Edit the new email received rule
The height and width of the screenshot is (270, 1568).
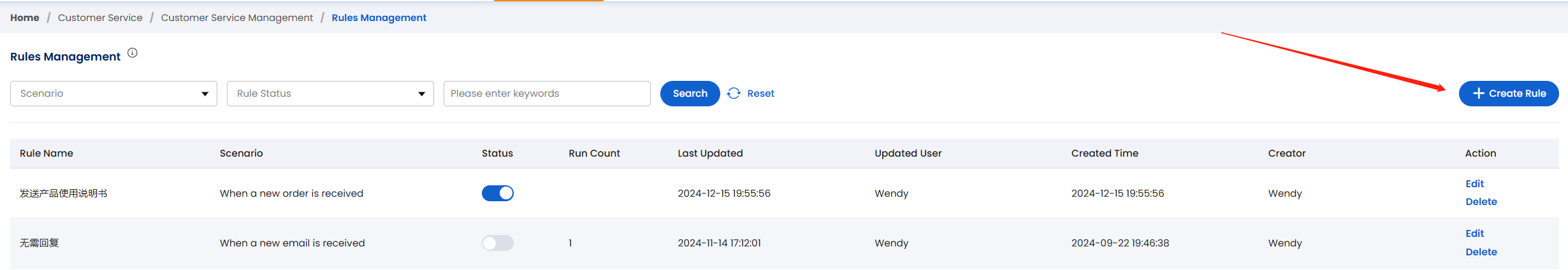1474,234
